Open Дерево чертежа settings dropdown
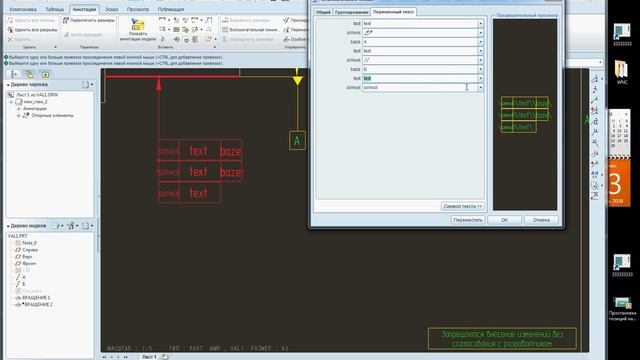 click(87, 84)
